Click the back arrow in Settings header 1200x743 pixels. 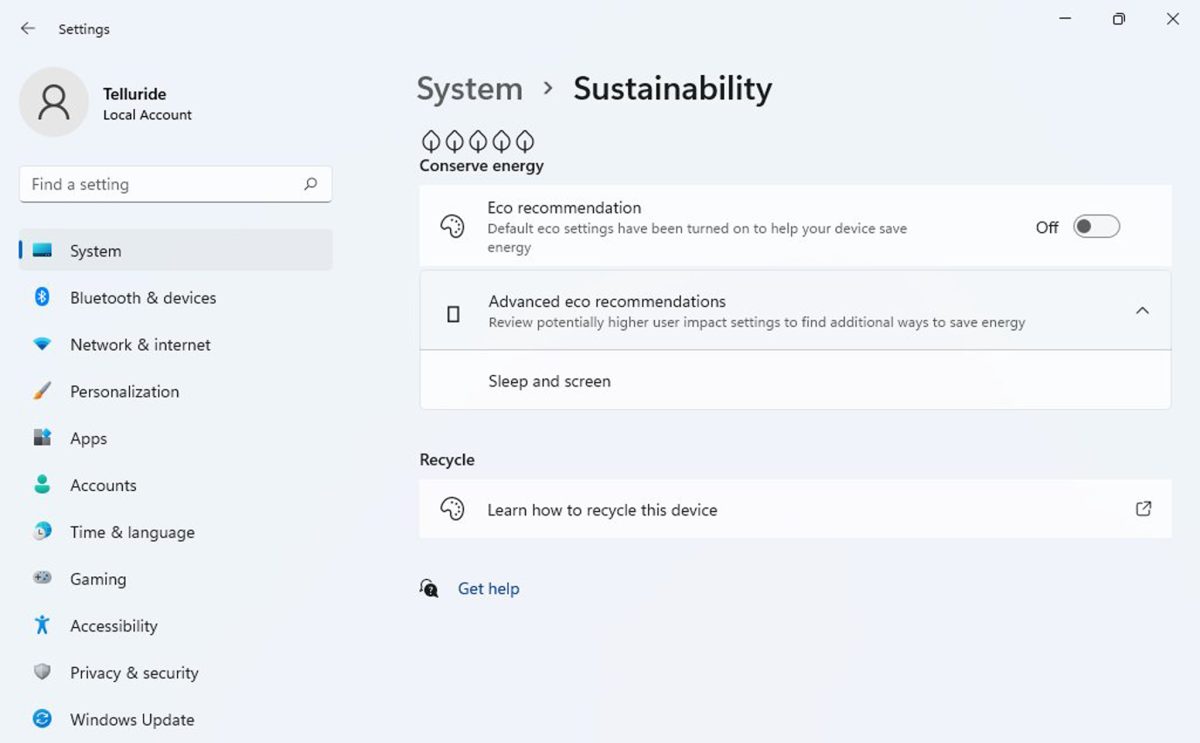click(x=27, y=29)
